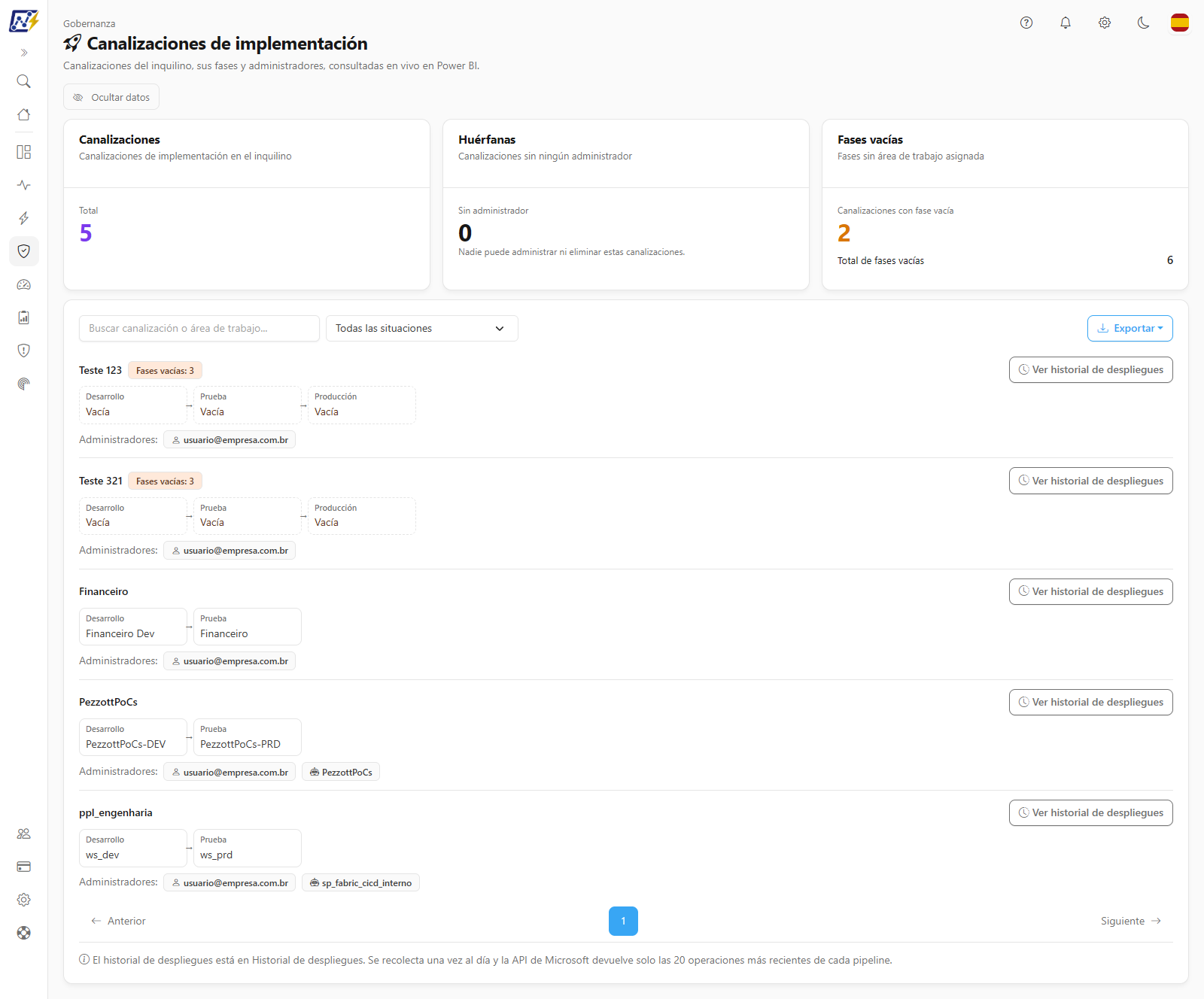Open the shield alert icon in the sidebar
1204x999 pixels.
(24, 351)
